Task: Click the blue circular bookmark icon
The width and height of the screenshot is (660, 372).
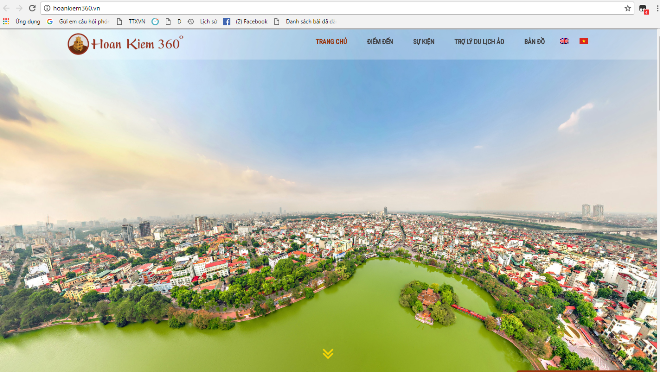Action: click(155, 21)
